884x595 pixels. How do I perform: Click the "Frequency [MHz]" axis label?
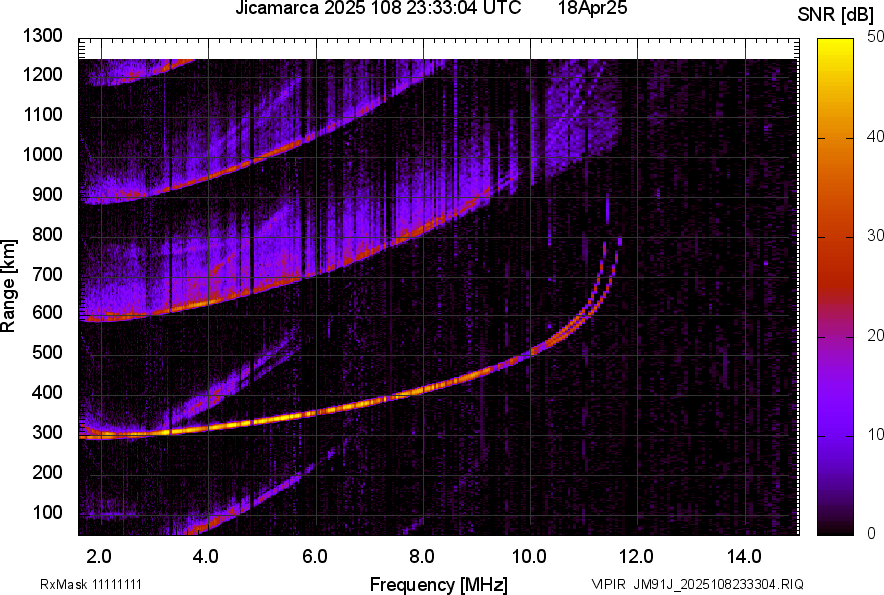(x=439, y=584)
